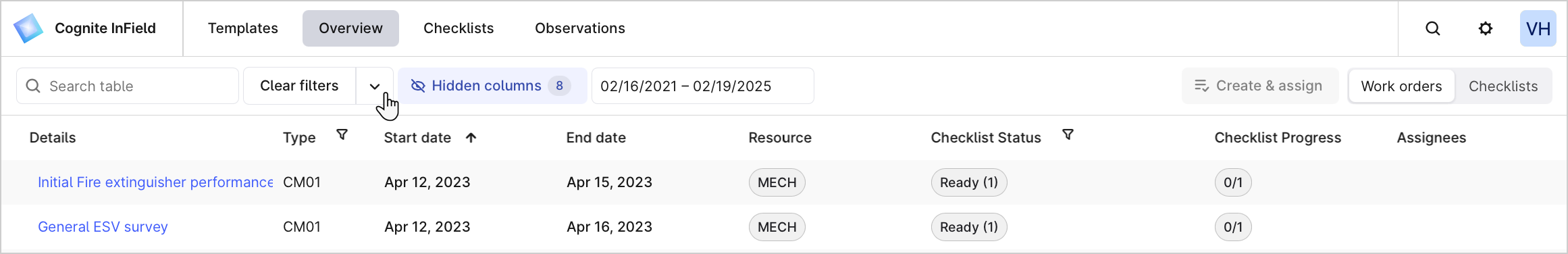Click the Clear filters button
This screenshot has width=1568, height=254.
pos(299,86)
